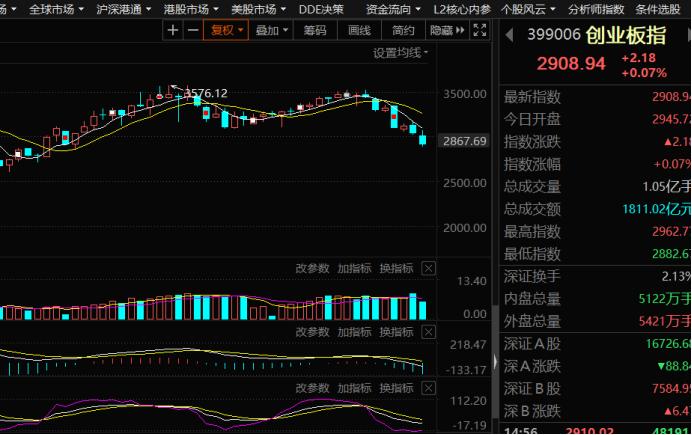
Task: Toggle 简约 simplified chart mode
Action: coord(404,30)
